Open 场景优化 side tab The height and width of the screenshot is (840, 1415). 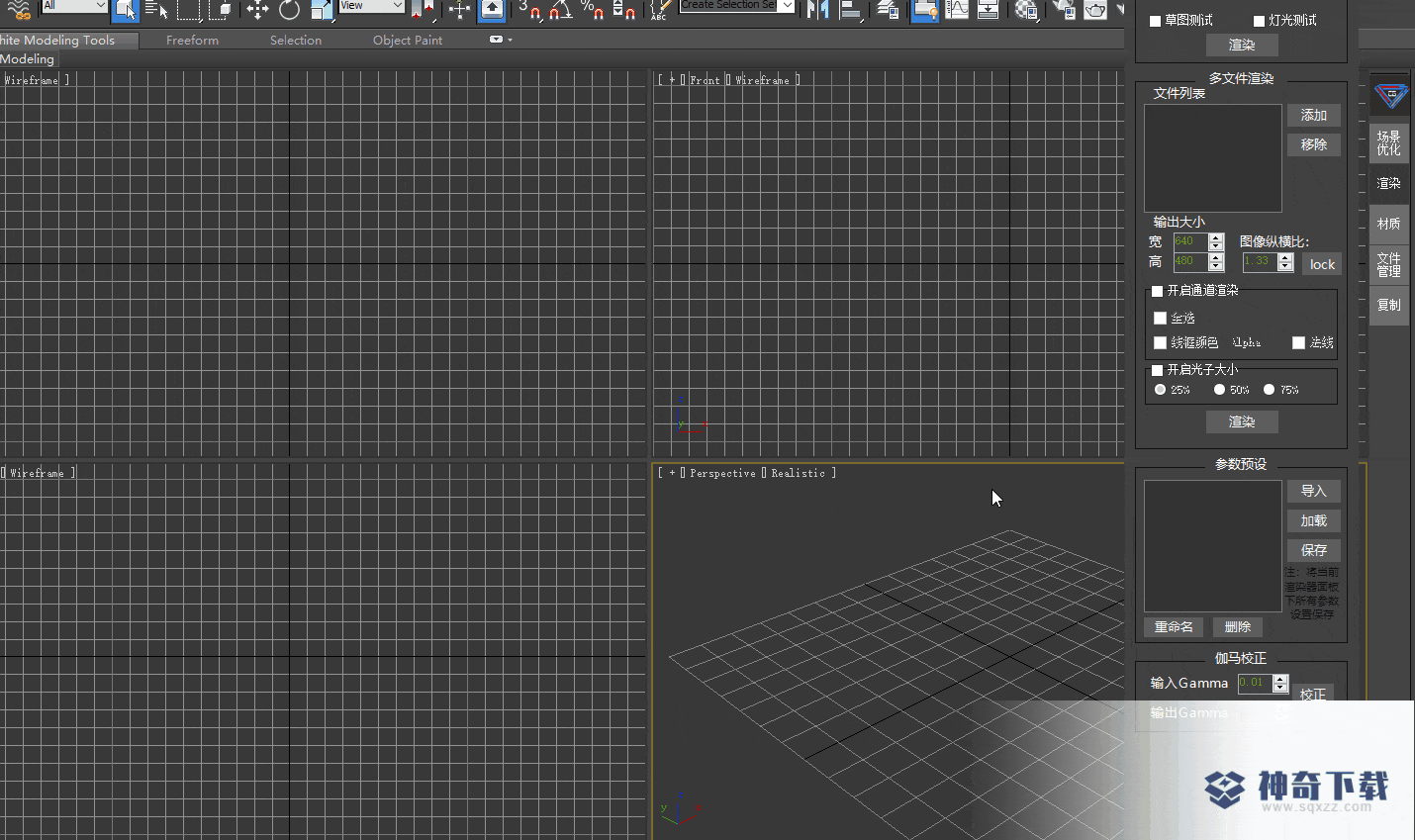[1389, 143]
